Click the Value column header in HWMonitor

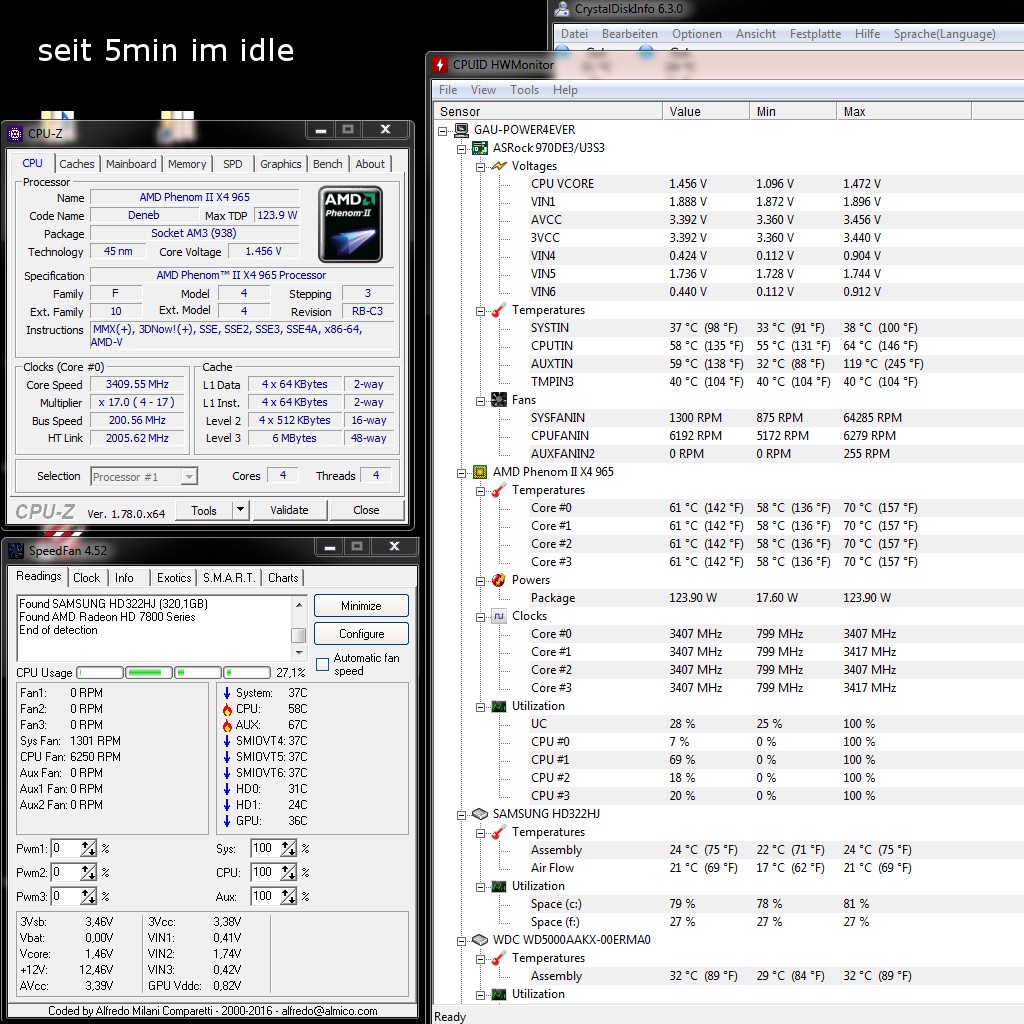(x=706, y=112)
